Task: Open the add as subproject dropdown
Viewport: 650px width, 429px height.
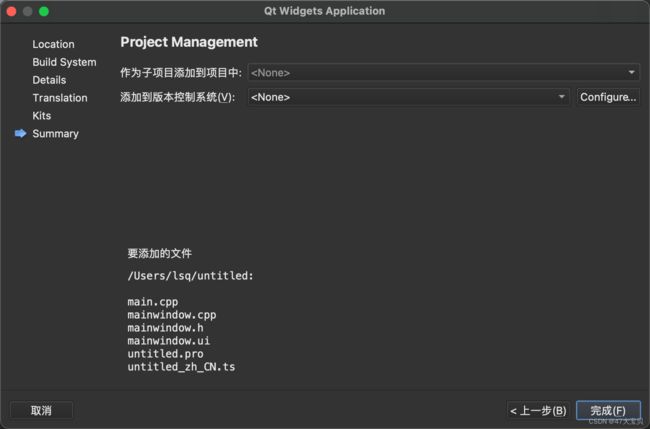Action: pos(443,73)
